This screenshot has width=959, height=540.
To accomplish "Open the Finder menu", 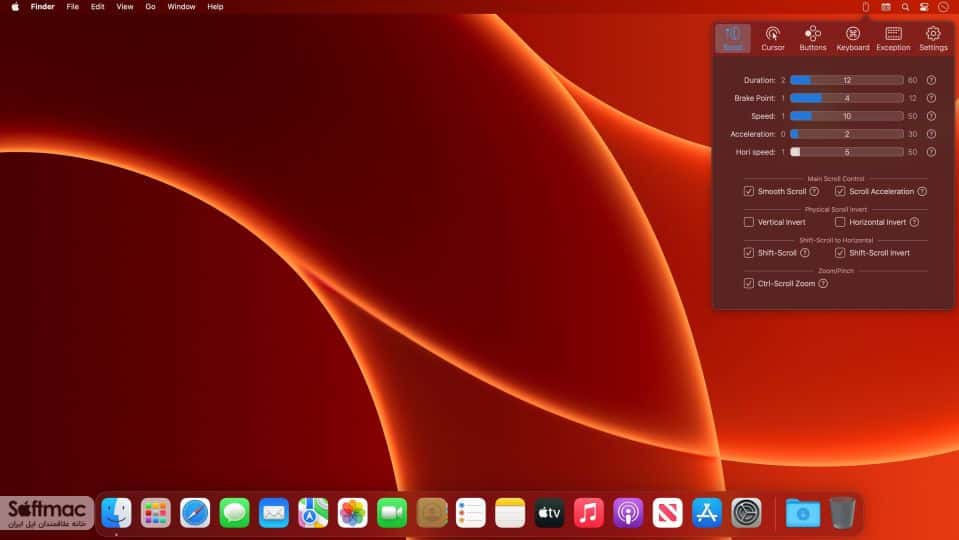I will (43, 7).
